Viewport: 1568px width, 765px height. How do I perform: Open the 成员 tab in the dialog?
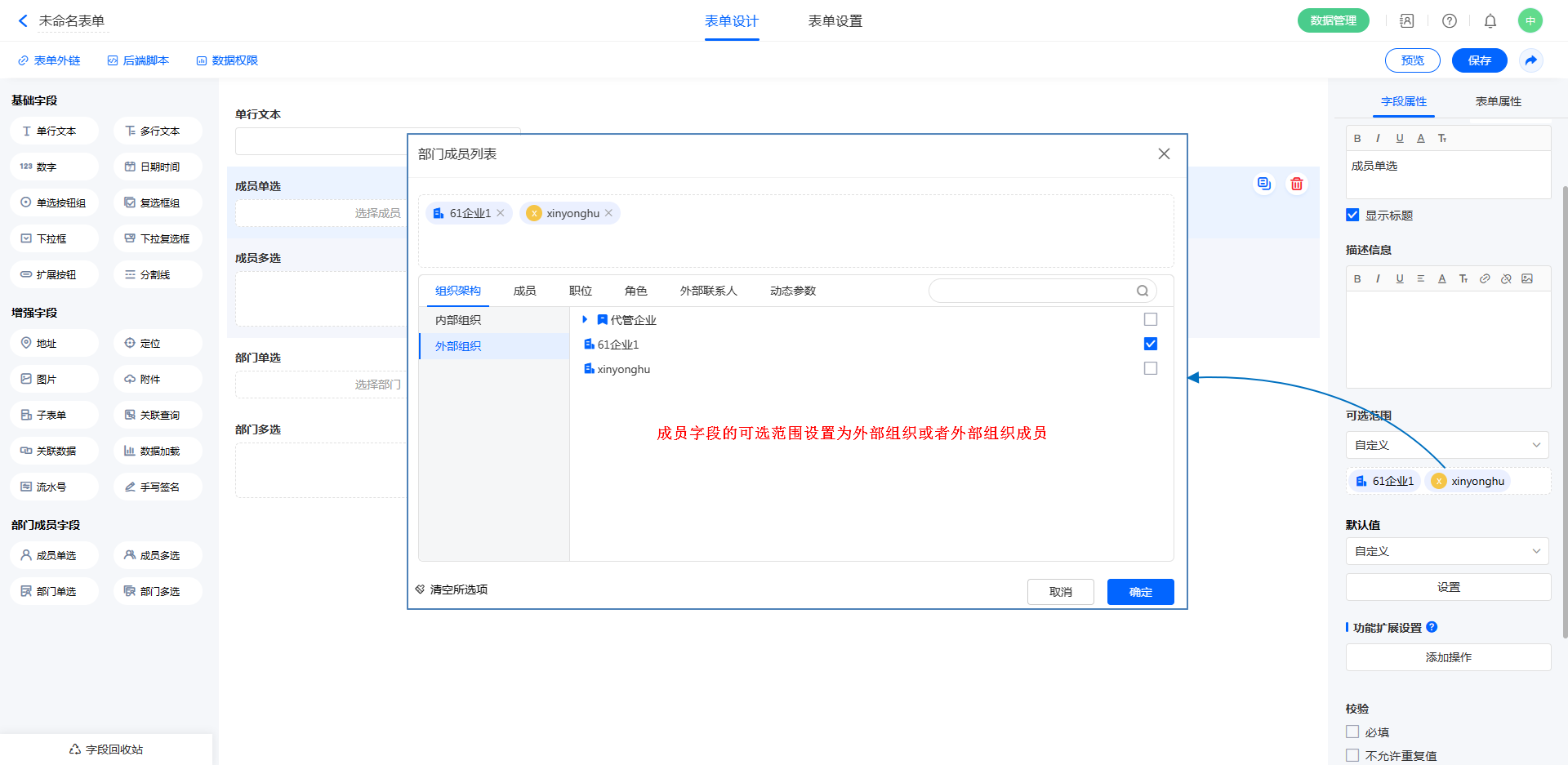(524, 291)
